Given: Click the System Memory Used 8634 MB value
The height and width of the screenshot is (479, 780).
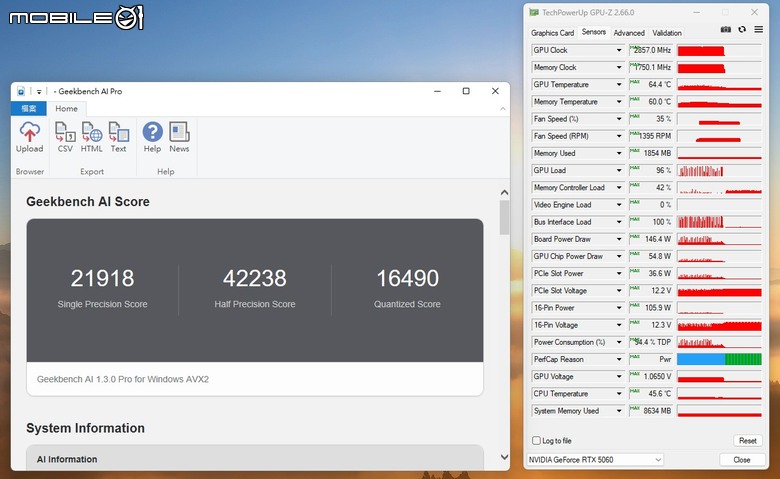Looking at the screenshot, I should [x=651, y=411].
